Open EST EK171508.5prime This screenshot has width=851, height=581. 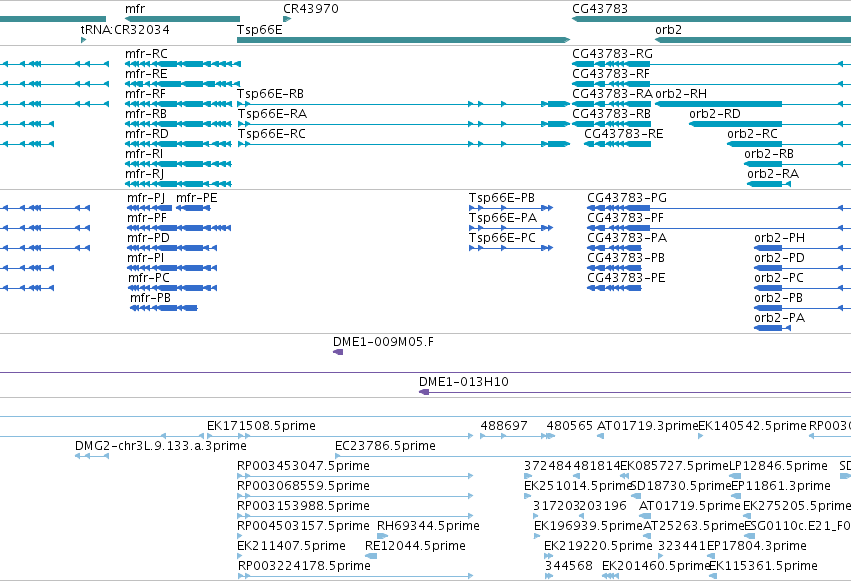261,426
